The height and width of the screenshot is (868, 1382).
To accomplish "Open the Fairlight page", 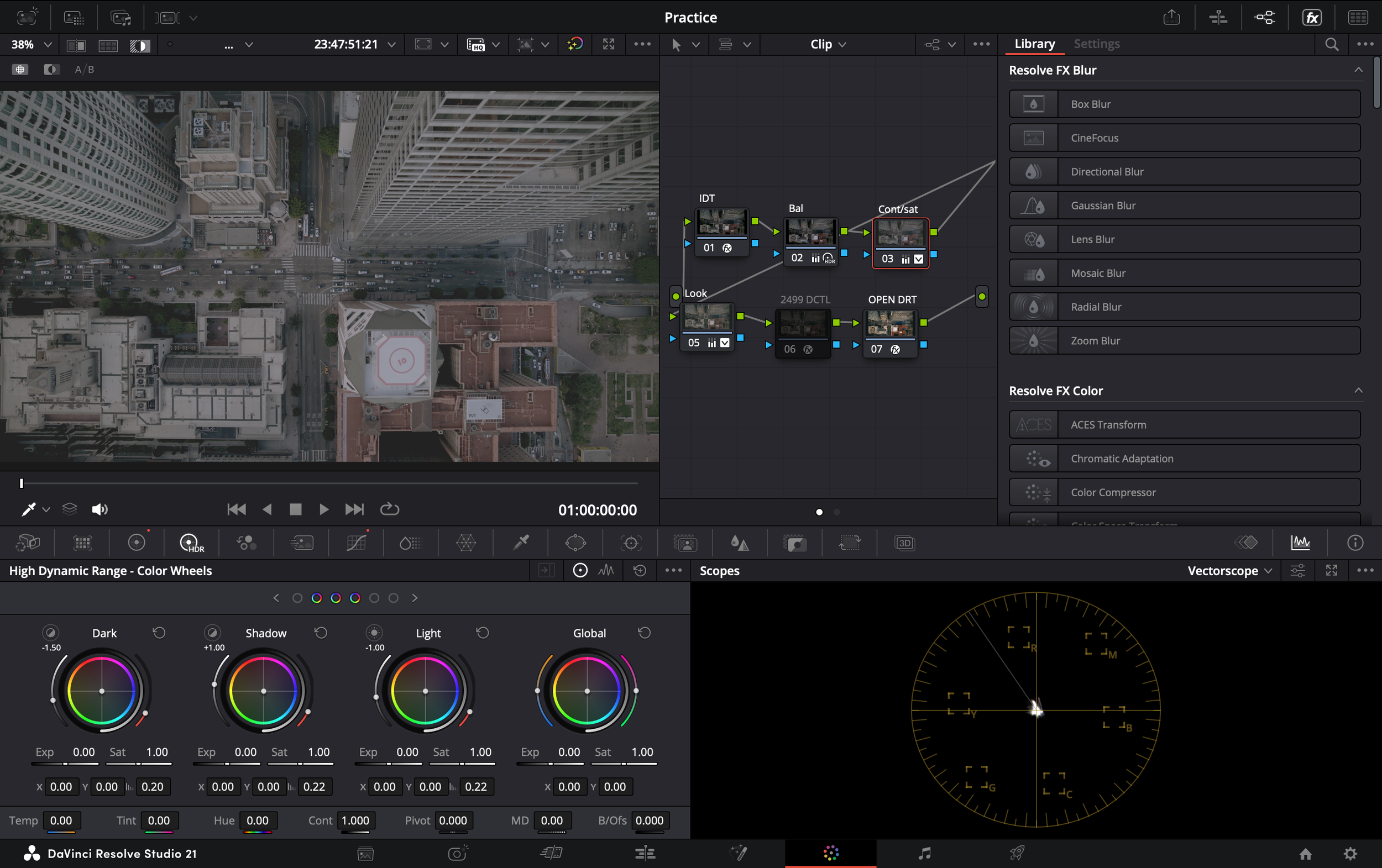I will [924, 853].
